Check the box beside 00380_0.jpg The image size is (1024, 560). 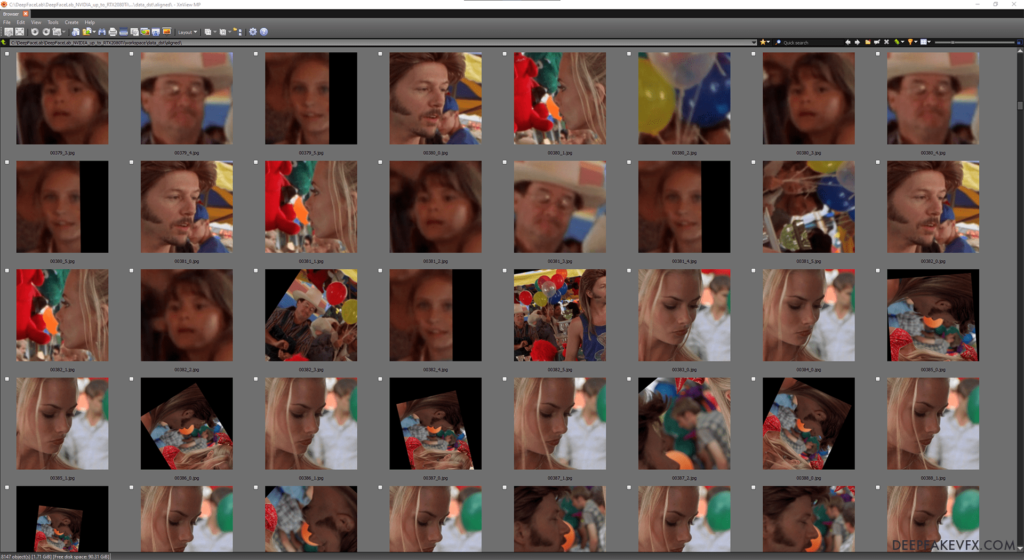pyautogui.click(x=380, y=54)
